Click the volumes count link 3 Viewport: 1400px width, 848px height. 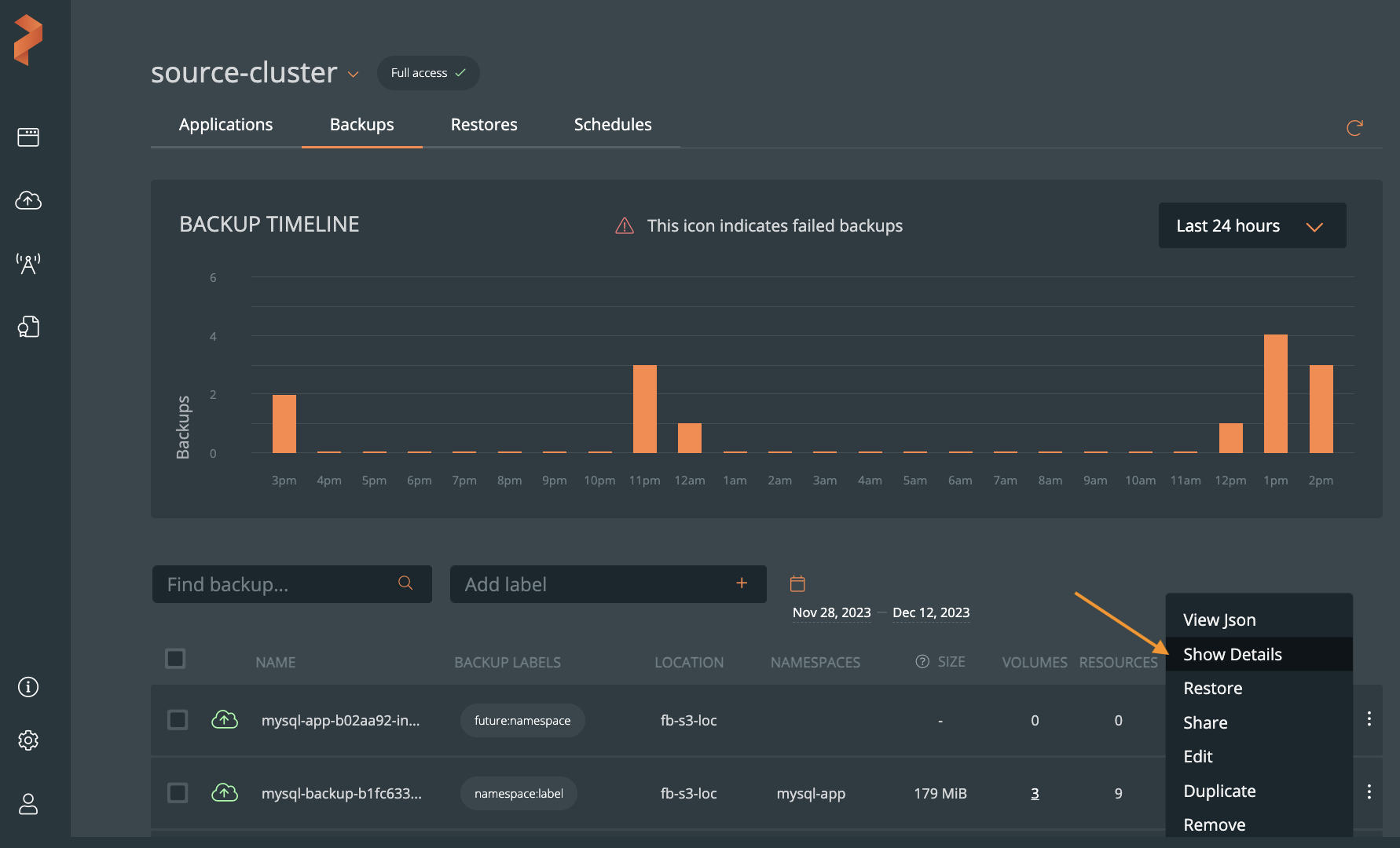(1035, 794)
